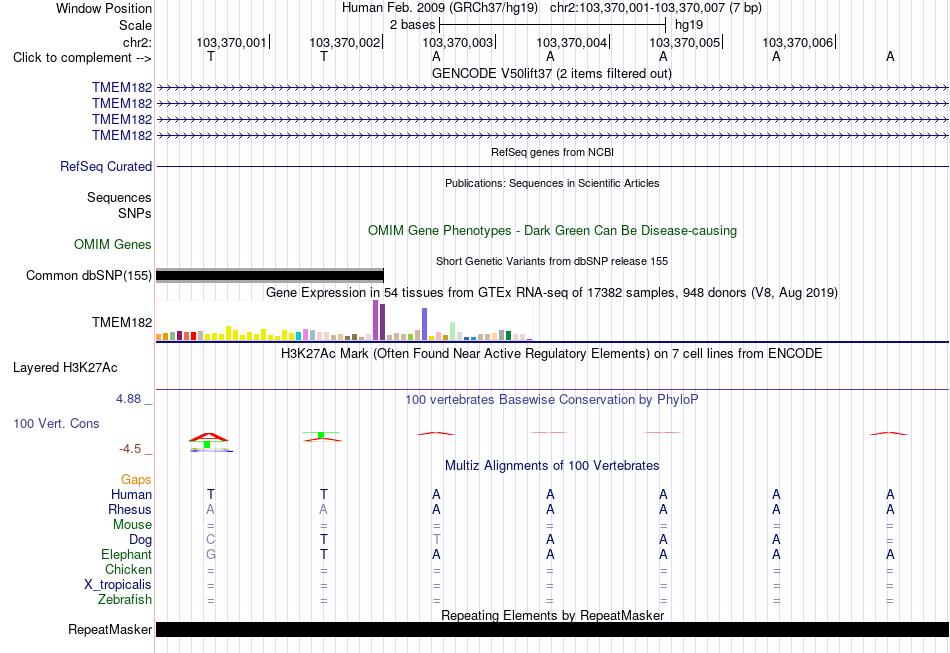Click the '2 bases' scale text
The height and width of the screenshot is (653, 950).
click(x=413, y=25)
